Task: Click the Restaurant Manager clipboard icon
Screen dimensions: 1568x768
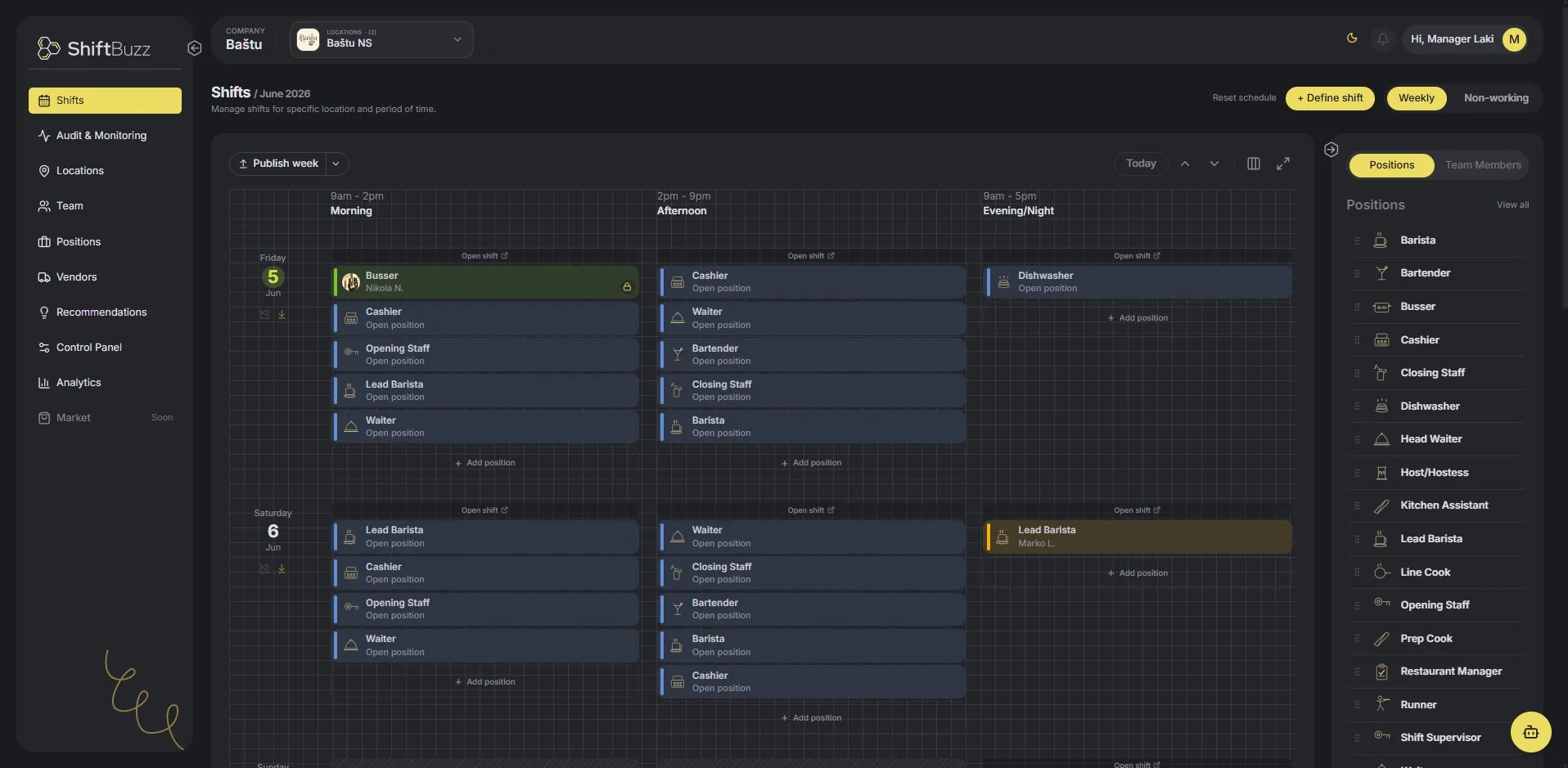Action: tap(1381, 671)
